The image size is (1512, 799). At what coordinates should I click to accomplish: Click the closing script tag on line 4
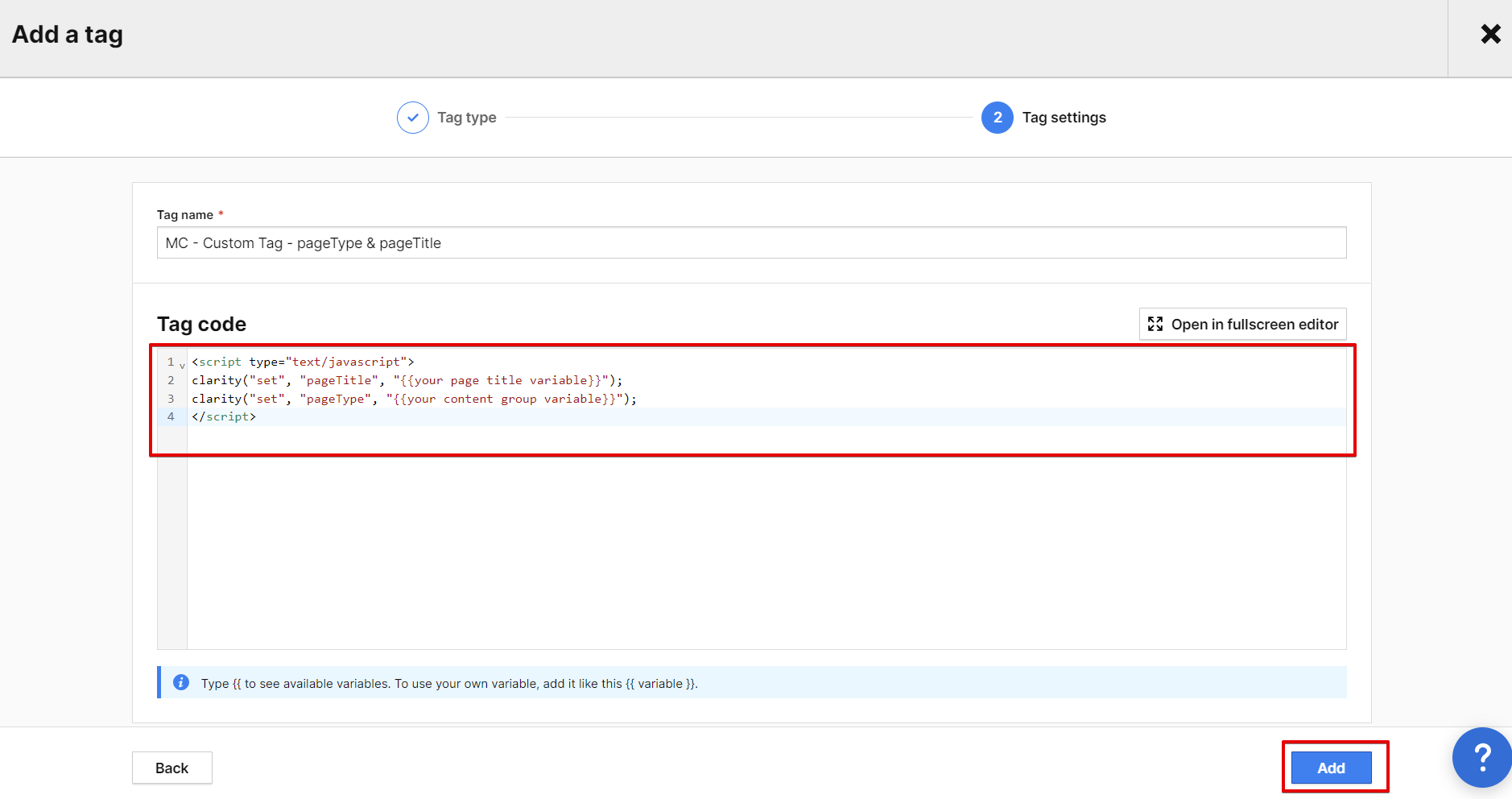[x=224, y=416]
